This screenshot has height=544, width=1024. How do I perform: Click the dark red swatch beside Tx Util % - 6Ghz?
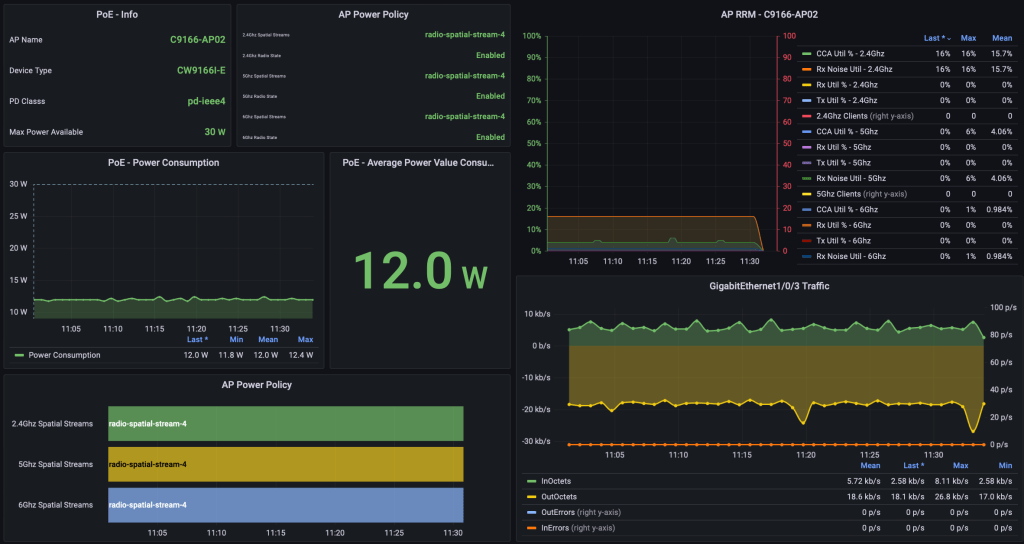[806, 241]
